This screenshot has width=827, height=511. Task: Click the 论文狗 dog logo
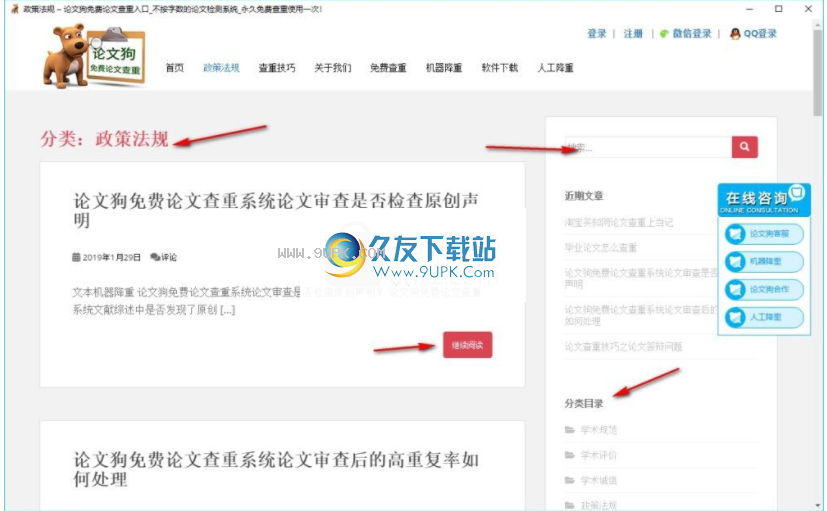coord(94,55)
